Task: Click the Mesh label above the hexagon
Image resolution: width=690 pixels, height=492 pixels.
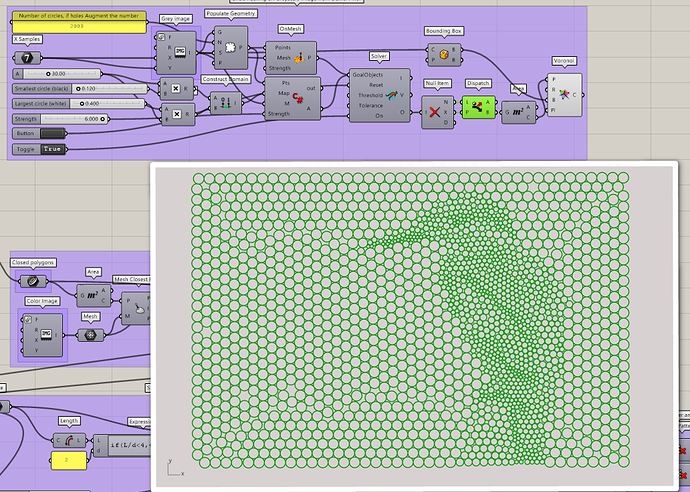Action: point(90,316)
